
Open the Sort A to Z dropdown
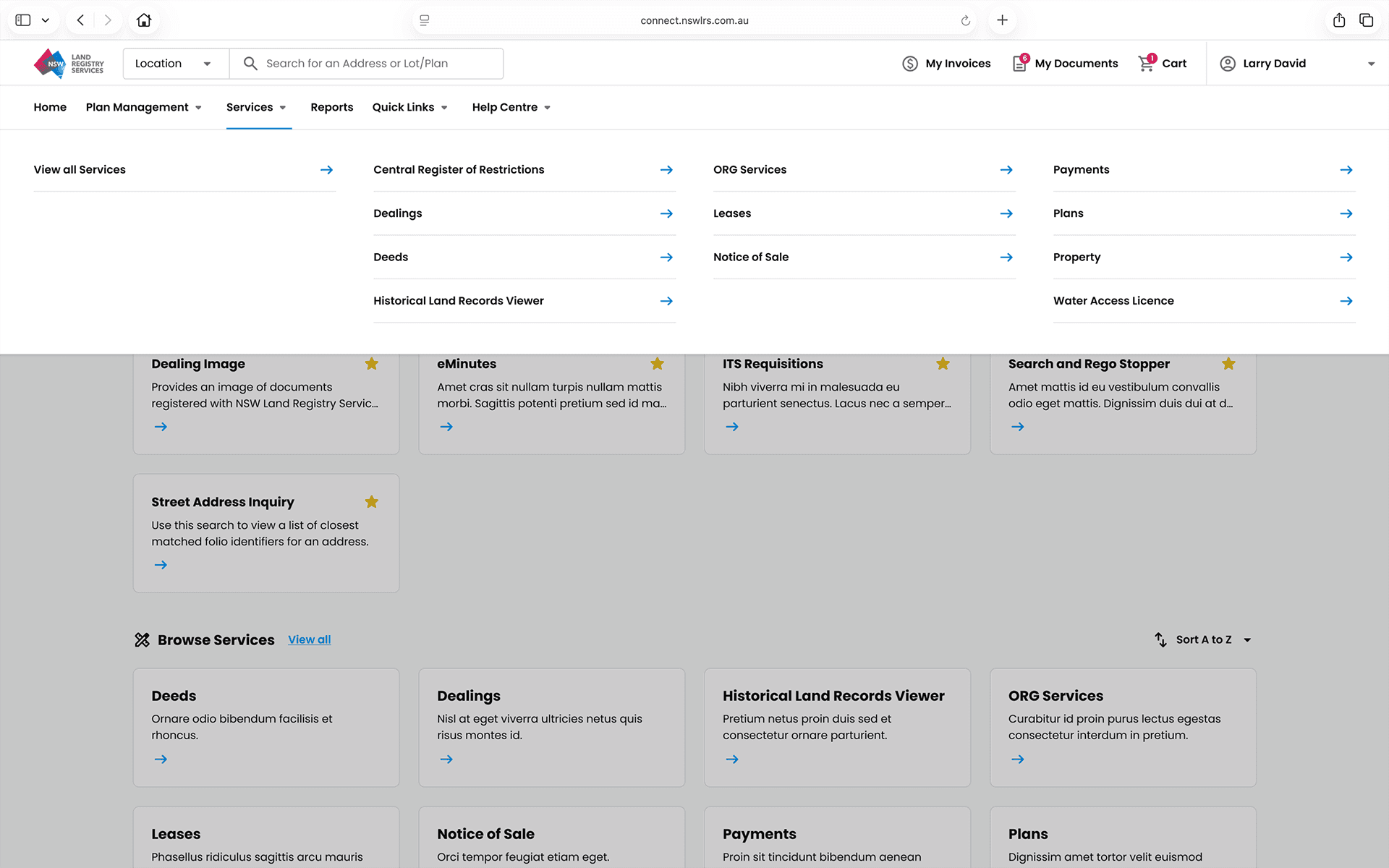[1204, 639]
